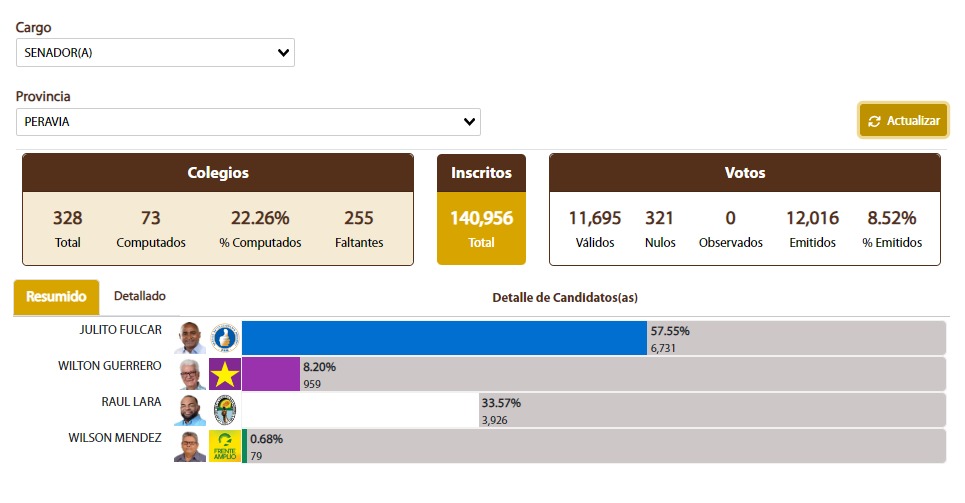The height and width of the screenshot is (503, 965).
Task: Click Wilton Guerrero's purple vote bar
Action: [x=271, y=374]
